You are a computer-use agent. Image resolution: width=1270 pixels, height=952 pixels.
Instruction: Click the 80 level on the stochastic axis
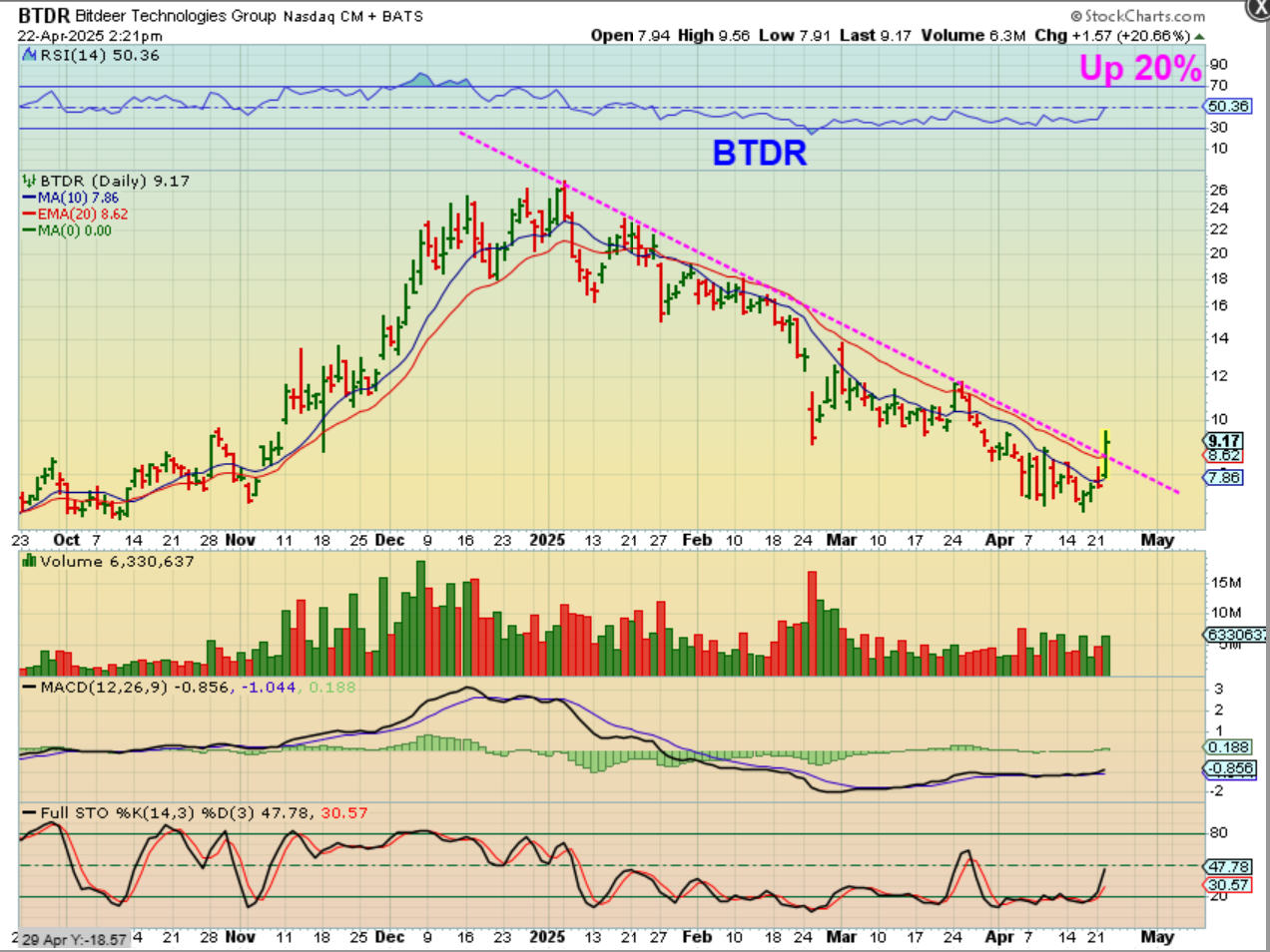click(1218, 833)
